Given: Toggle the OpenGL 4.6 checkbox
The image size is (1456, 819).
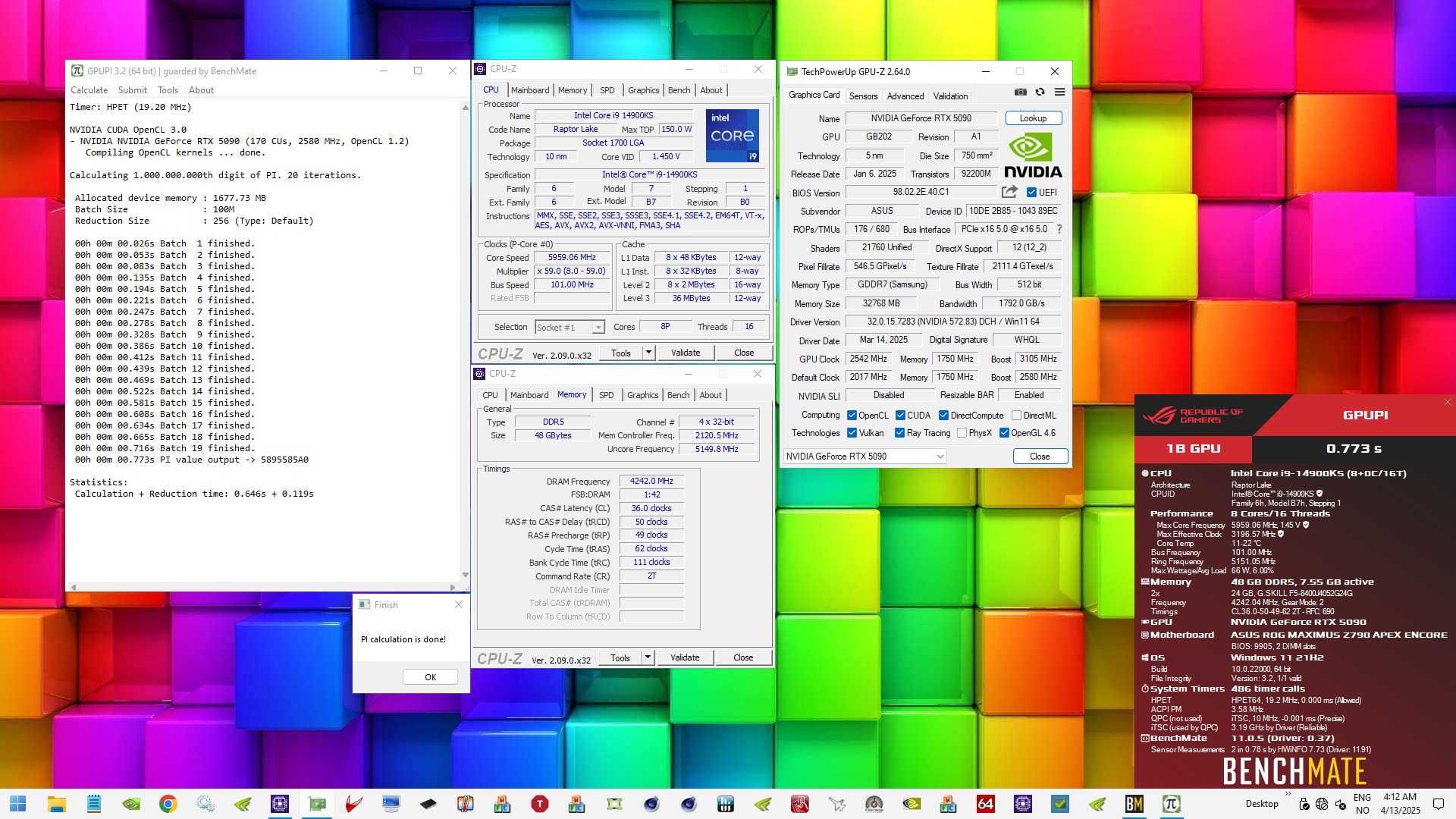Looking at the screenshot, I should pos(1005,433).
